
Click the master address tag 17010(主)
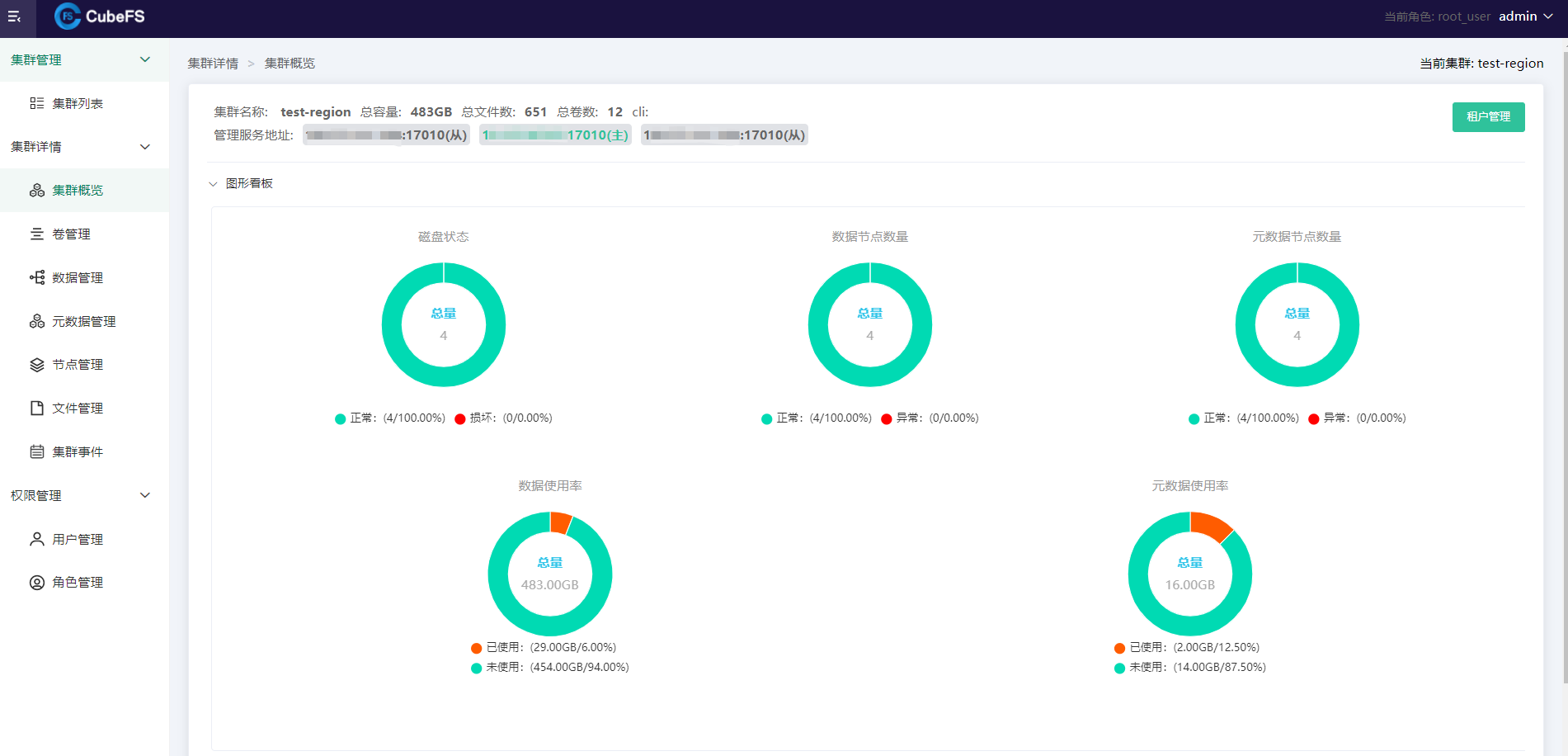tap(555, 135)
